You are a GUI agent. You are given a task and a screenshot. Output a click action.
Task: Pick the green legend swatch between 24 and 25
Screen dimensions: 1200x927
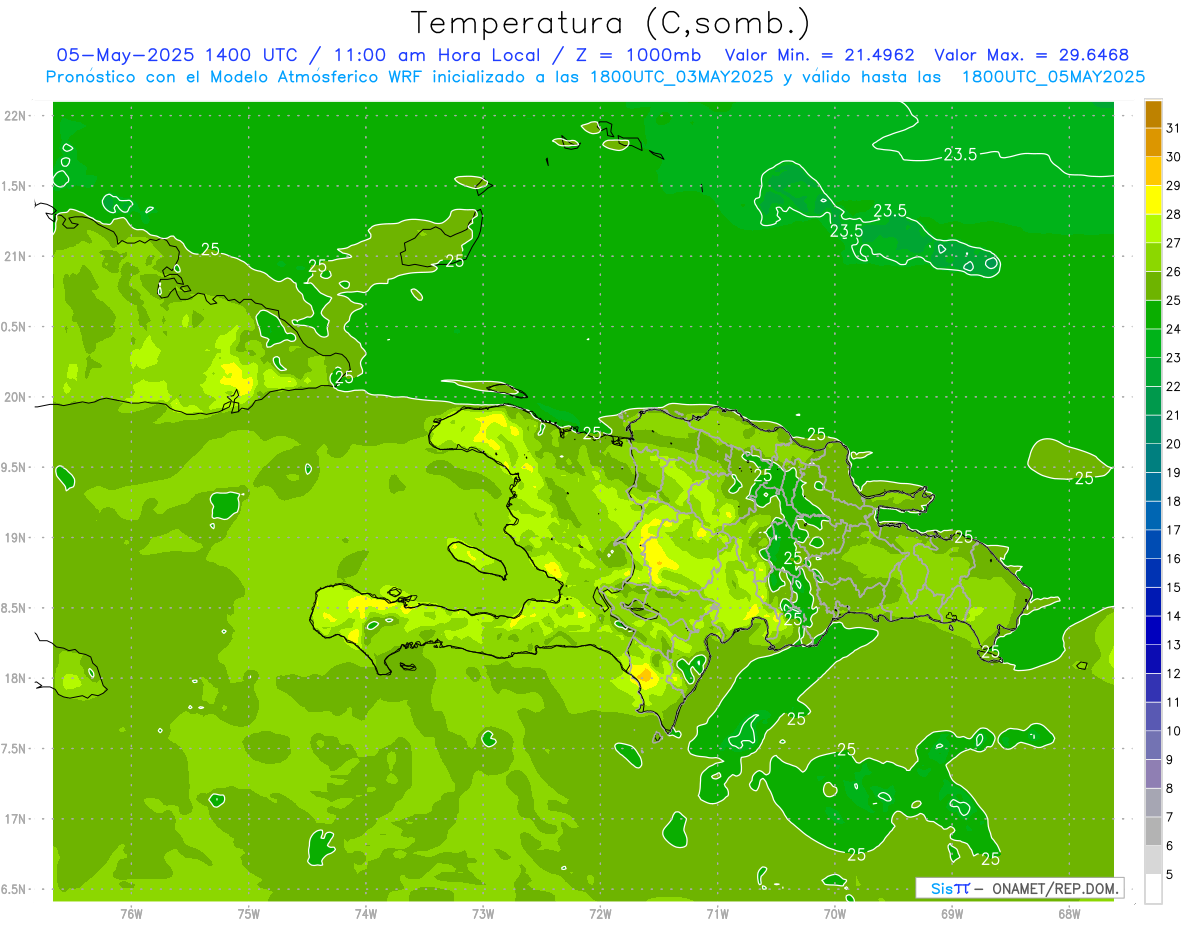(x=1153, y=315)
